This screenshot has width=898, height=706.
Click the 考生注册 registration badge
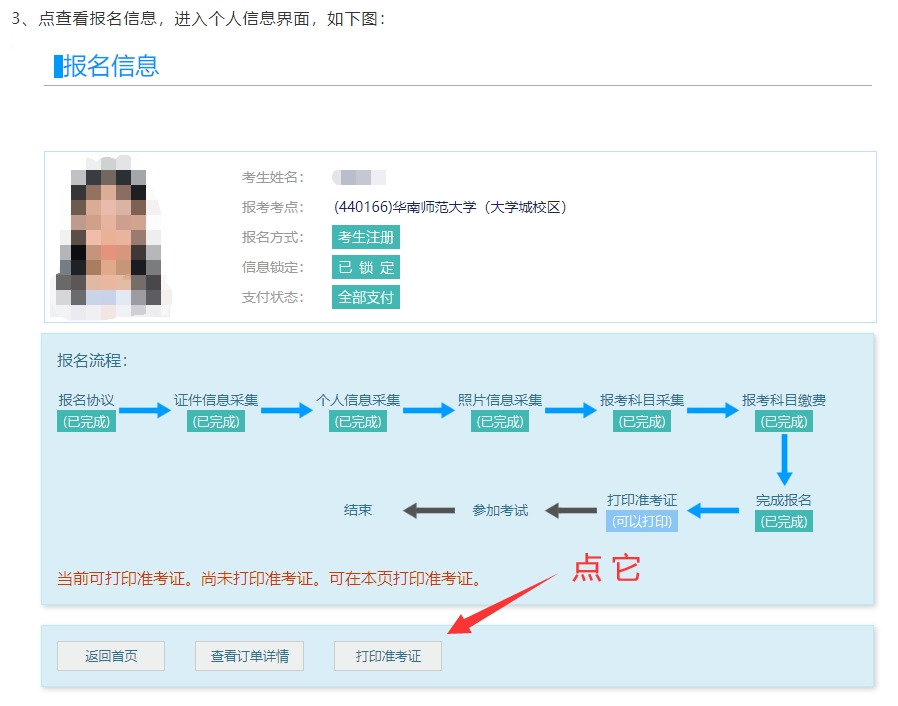point(366,237)
